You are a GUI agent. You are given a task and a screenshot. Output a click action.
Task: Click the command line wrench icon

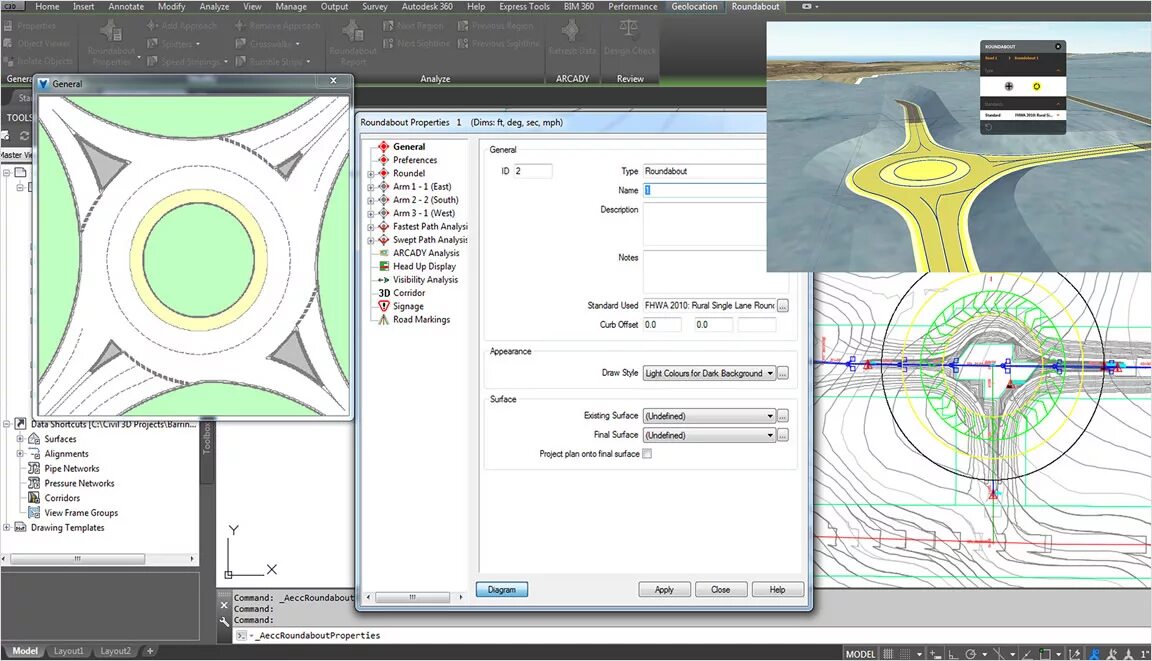pos(224,621)
